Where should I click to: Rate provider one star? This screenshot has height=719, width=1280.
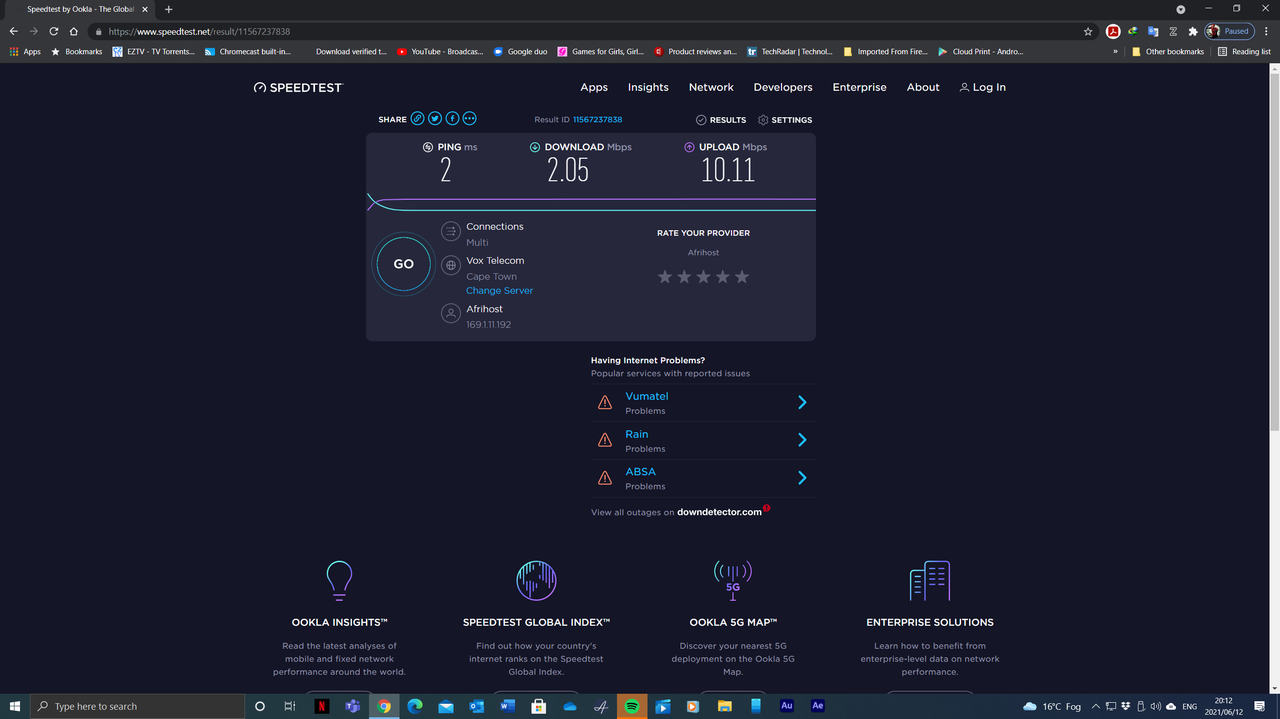[x=665, y=277]
